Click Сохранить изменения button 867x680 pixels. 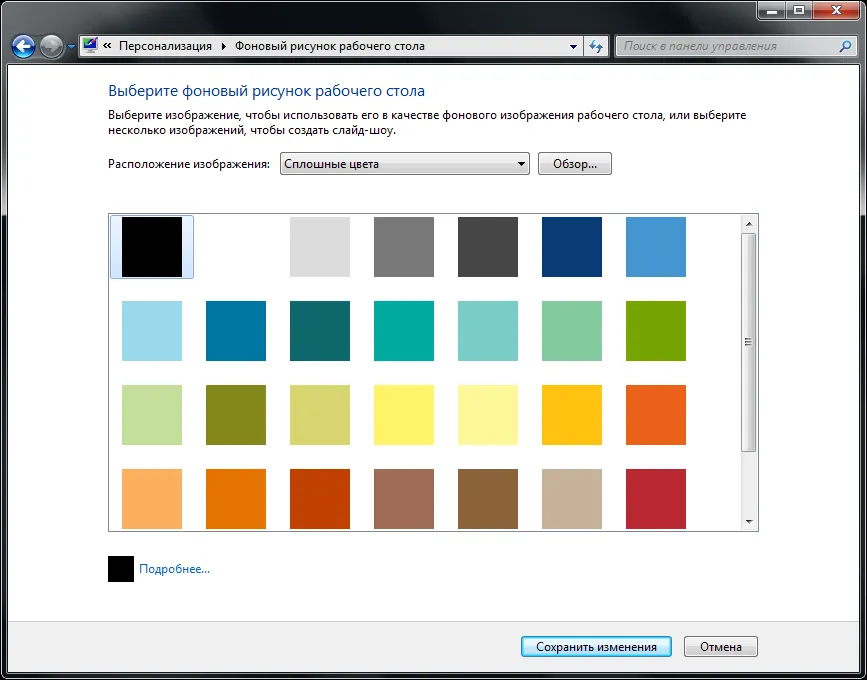pos(597,647)
